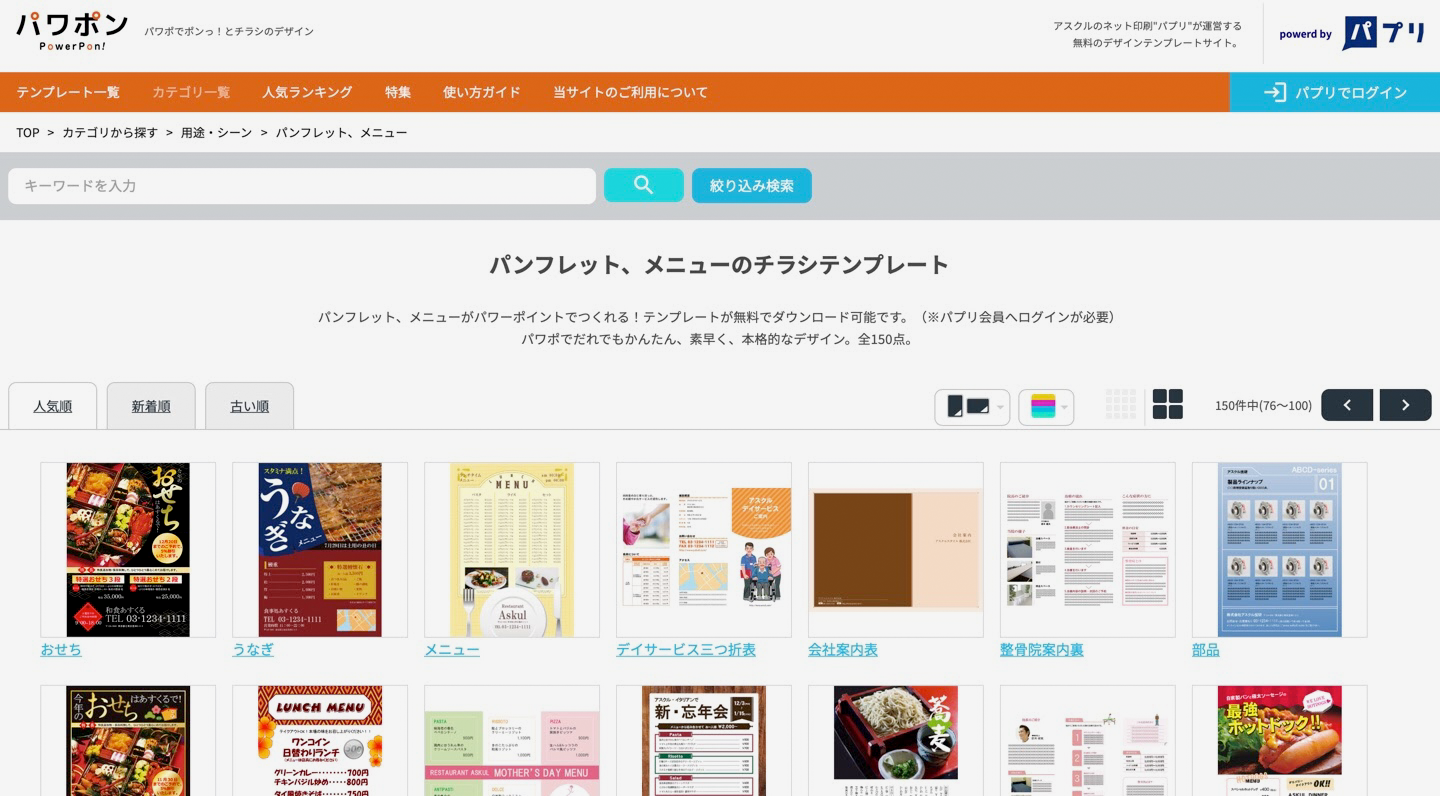The width and height of the screenshot is (1440, 796).
Task: Click the PowerPon site logo
Action: 72,31
